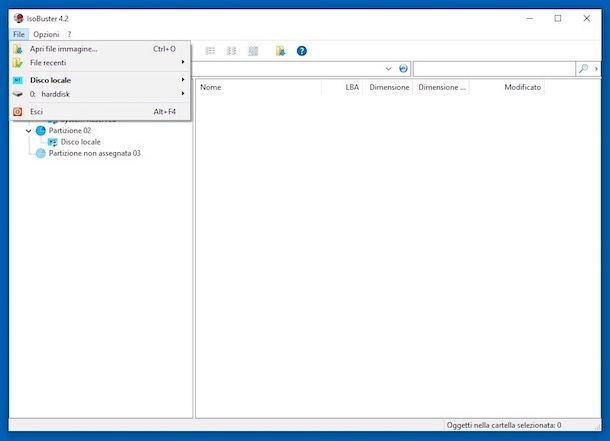This screenshot has height=441, width=610.
Task: Click the harddisk drive icon in menu
Action: coord(18,94)
